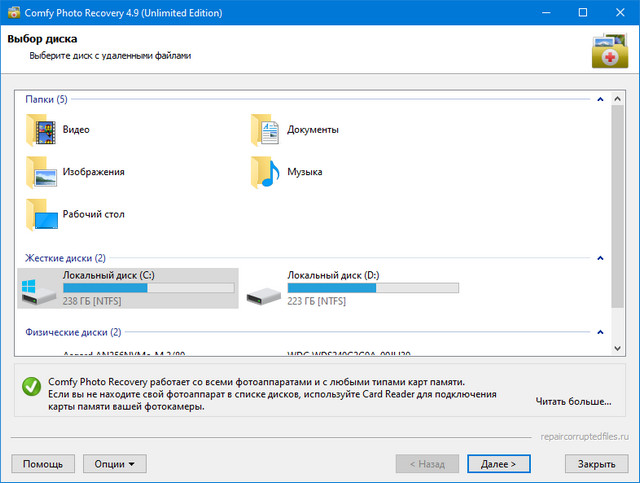Image resolution: width=640 pixels, height=483 pixels.
Task: Click the disk C: usage bar
Action: [148, 288]
